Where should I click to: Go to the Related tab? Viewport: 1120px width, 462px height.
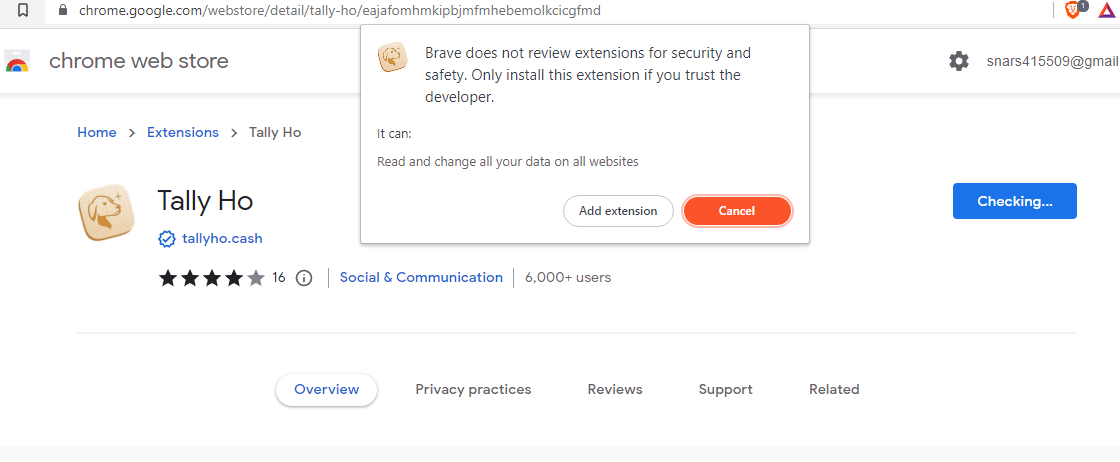(834, 390)
